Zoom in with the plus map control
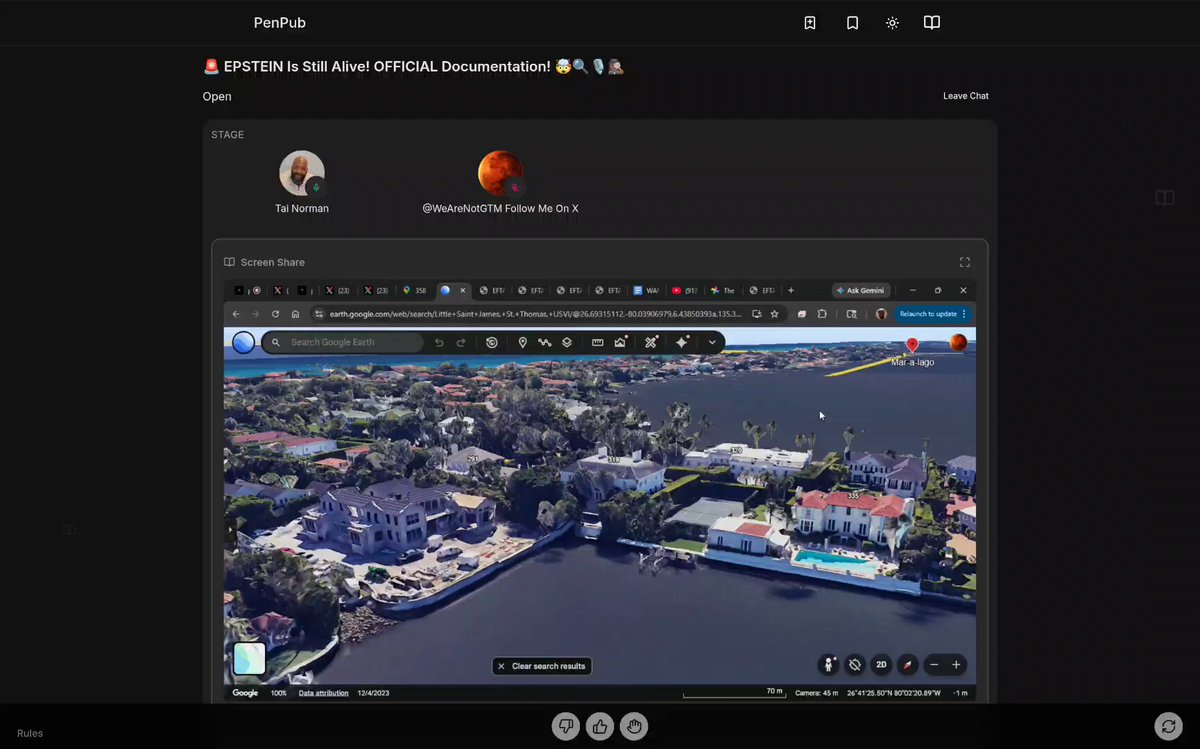The image size is (1200, 749). click(956, 665)
